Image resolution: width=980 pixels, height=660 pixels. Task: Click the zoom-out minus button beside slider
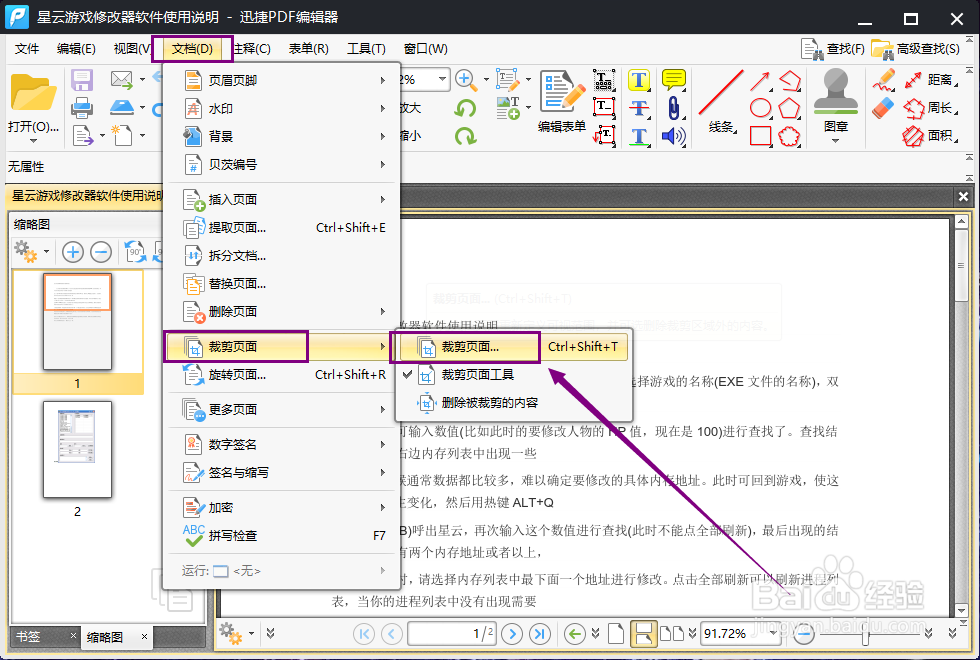[x=804, y=634]
